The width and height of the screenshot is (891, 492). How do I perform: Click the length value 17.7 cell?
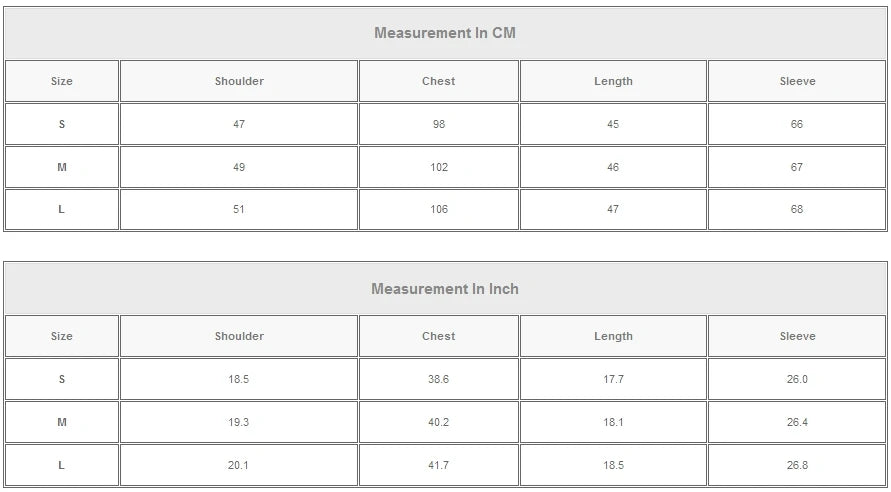613,380
